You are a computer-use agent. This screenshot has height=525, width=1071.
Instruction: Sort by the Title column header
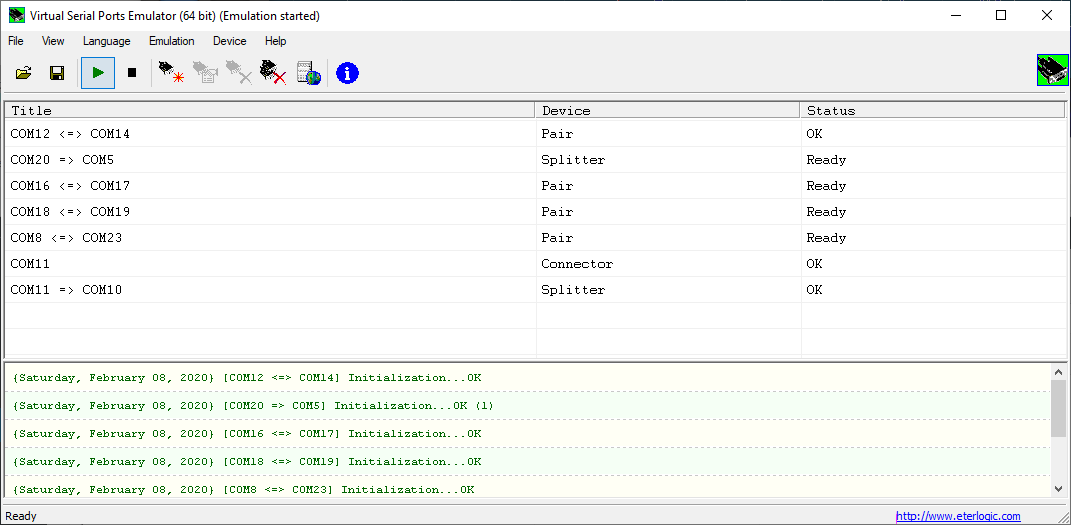(x=270, y=111)
